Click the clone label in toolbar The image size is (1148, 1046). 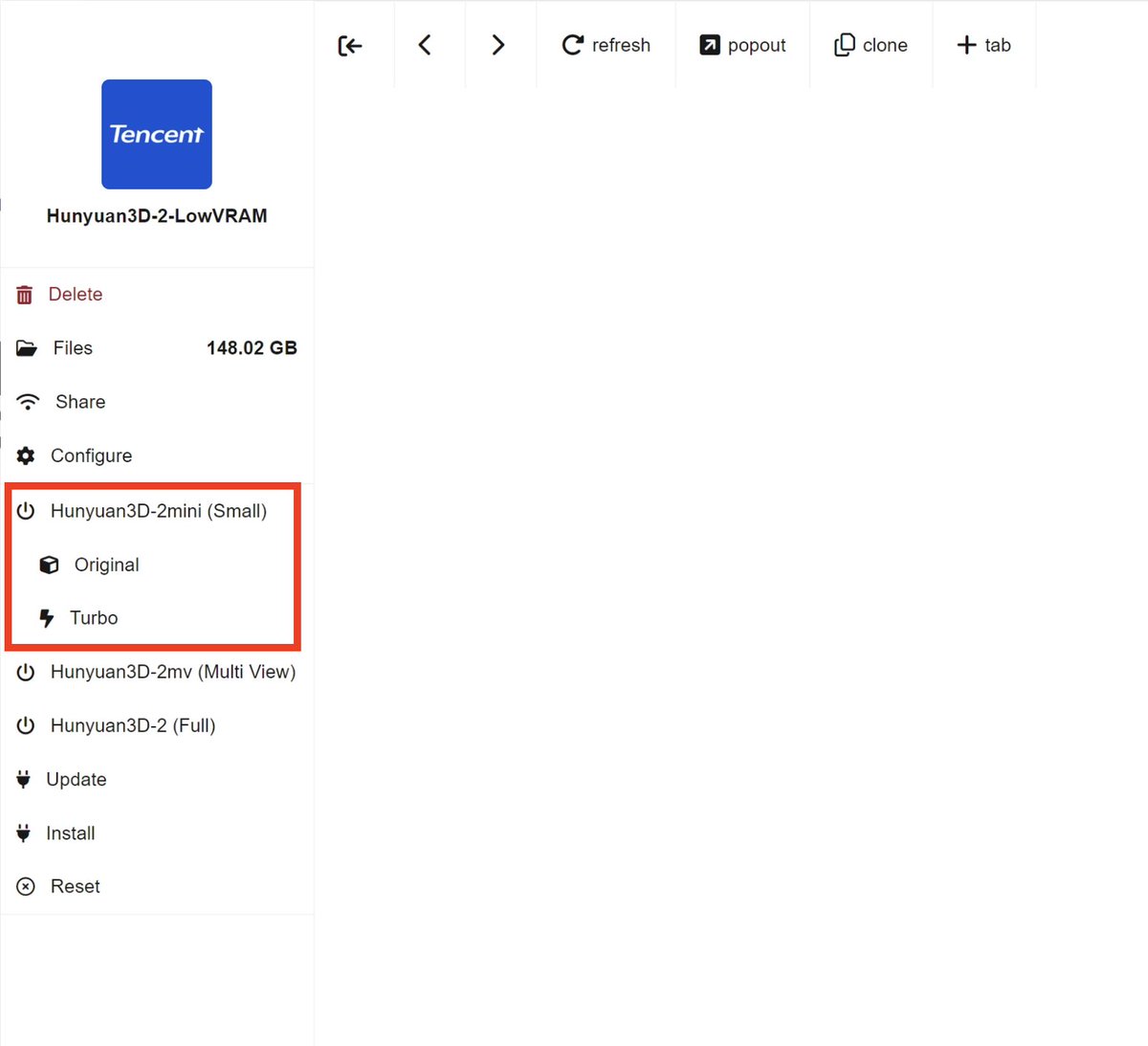click(x=885, y=45)
